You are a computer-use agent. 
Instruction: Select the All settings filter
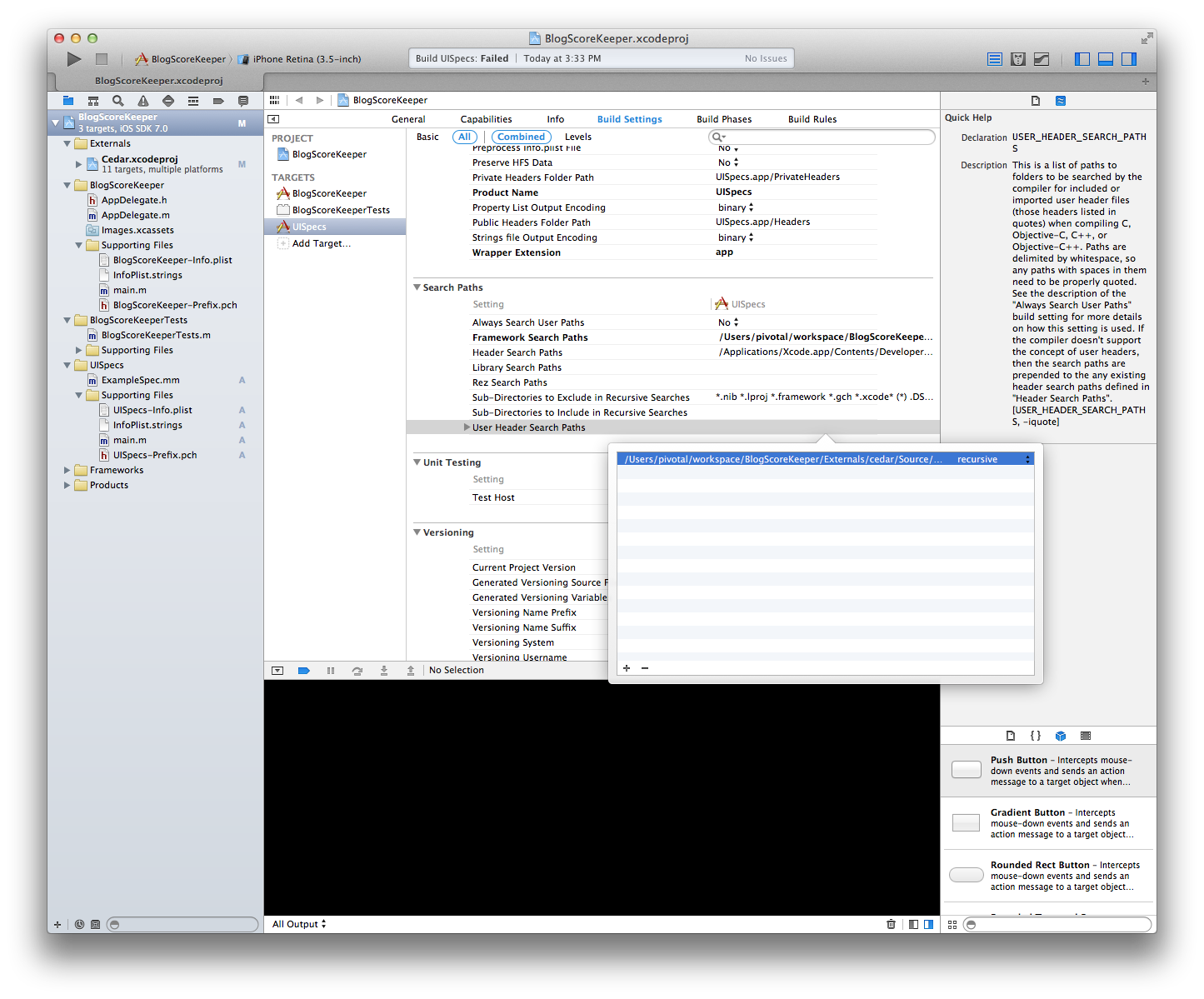click(x=465, y=137)
